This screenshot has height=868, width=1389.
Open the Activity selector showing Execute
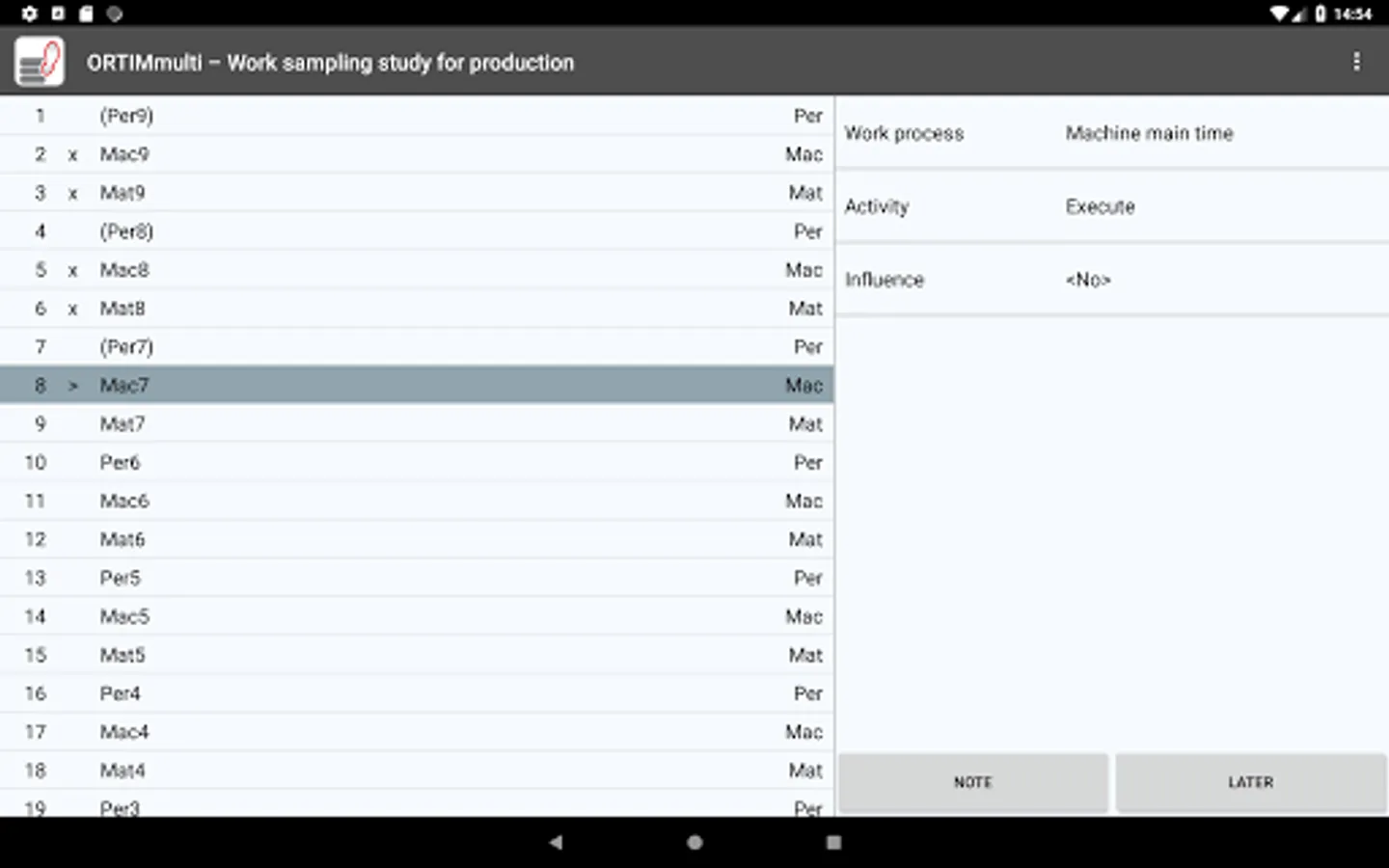coord(1111,206)
